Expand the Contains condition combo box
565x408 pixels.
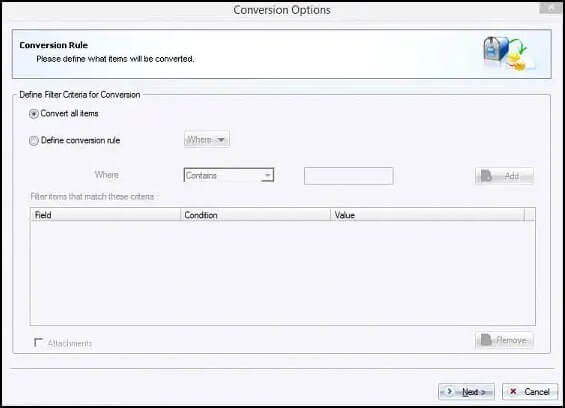[x=229, y=175]
